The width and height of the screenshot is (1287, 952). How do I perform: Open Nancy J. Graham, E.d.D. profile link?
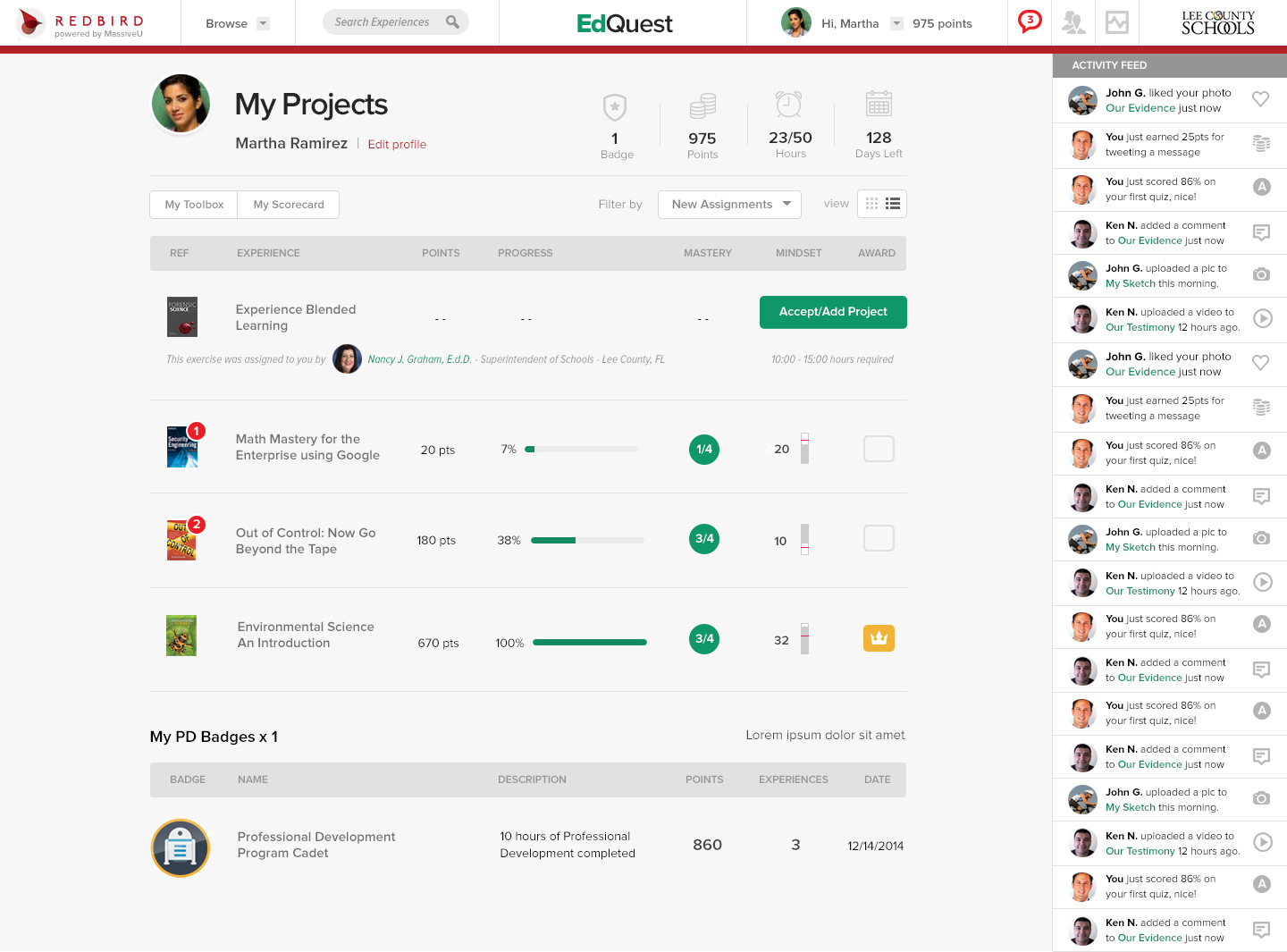click(419, 359)
